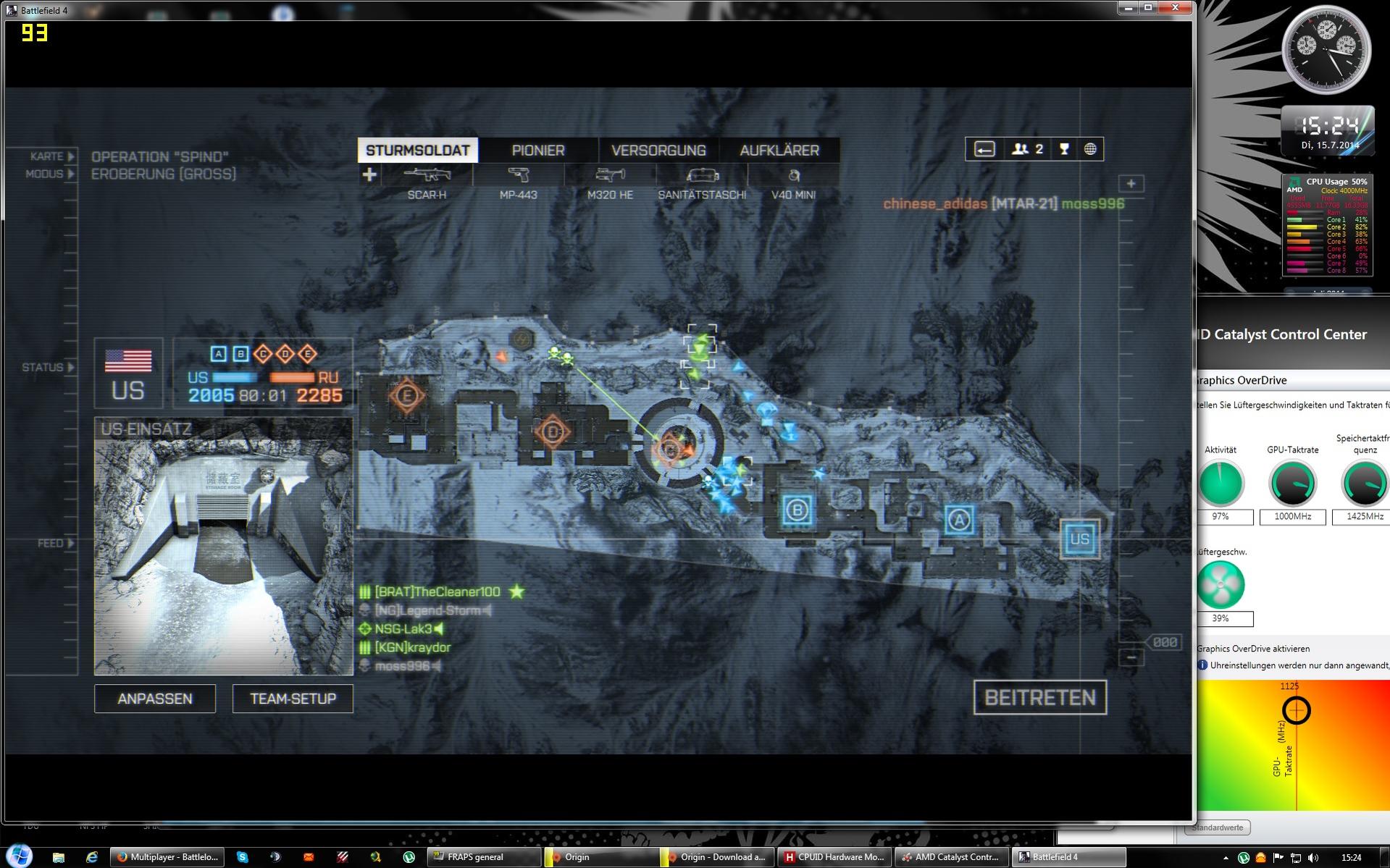The image size is (1390, 868).
Task: Select the SCAR-H primary weapon slot
Action: [427, 183]
